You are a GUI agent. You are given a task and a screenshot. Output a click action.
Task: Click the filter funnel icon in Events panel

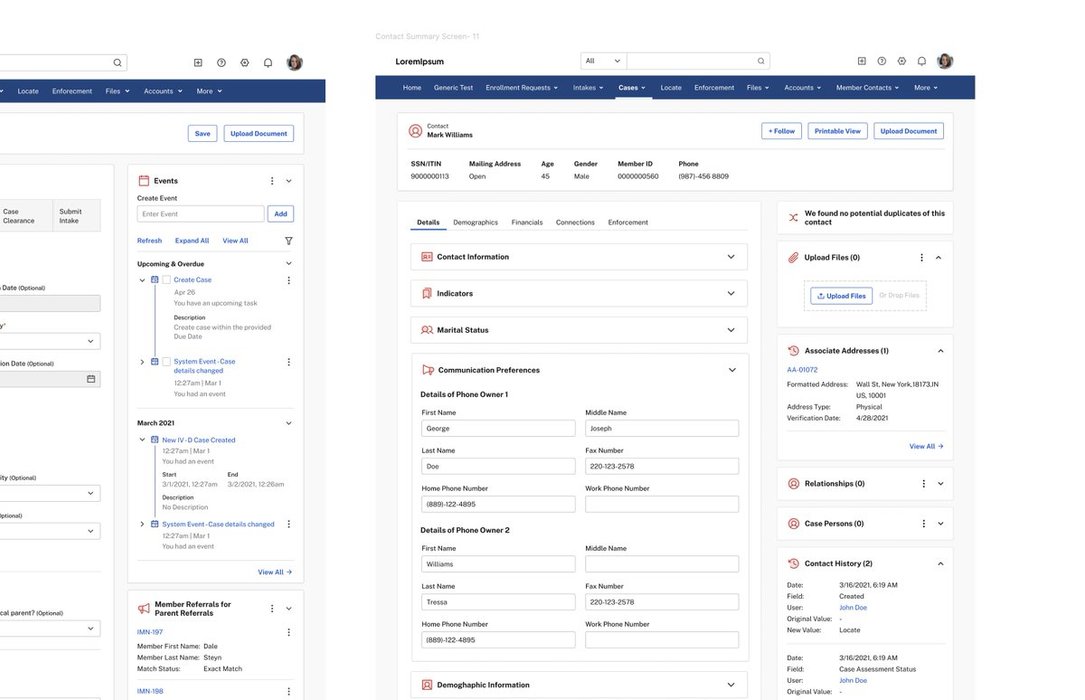288,241
